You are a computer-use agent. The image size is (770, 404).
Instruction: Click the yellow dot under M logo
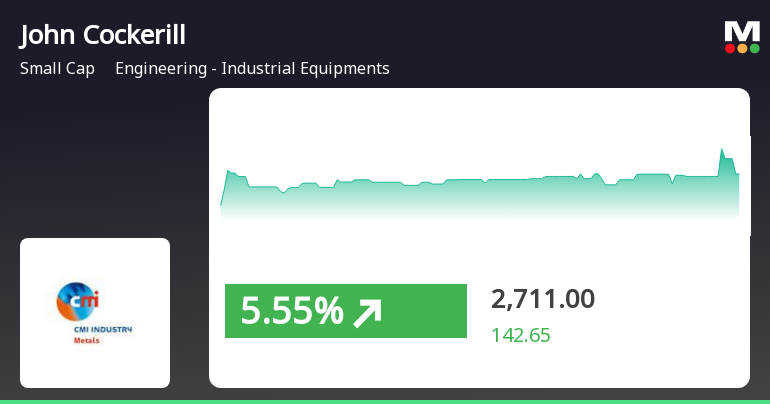click(742, 48)
